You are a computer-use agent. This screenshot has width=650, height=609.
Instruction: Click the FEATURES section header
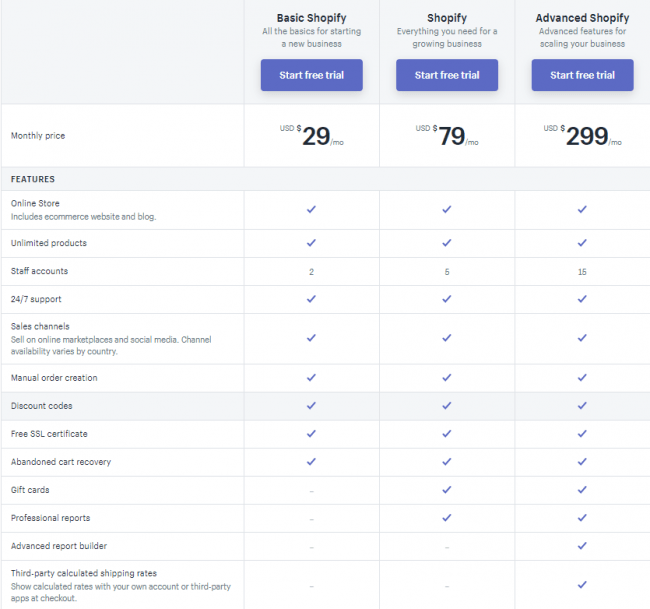[x=33, y=179]
